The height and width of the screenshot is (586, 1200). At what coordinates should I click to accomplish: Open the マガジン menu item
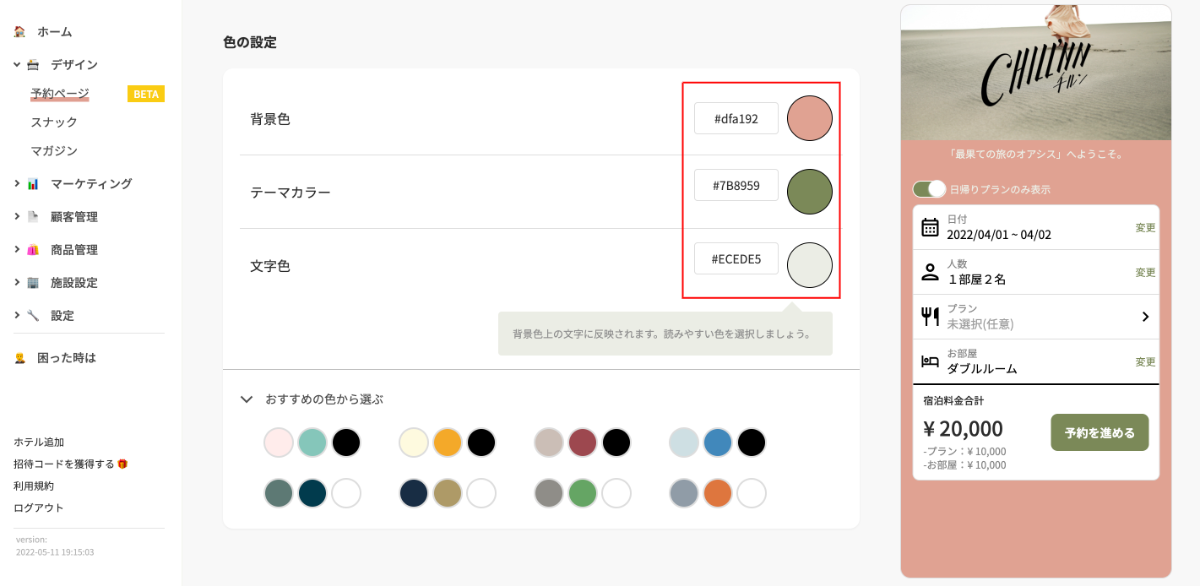54,151
